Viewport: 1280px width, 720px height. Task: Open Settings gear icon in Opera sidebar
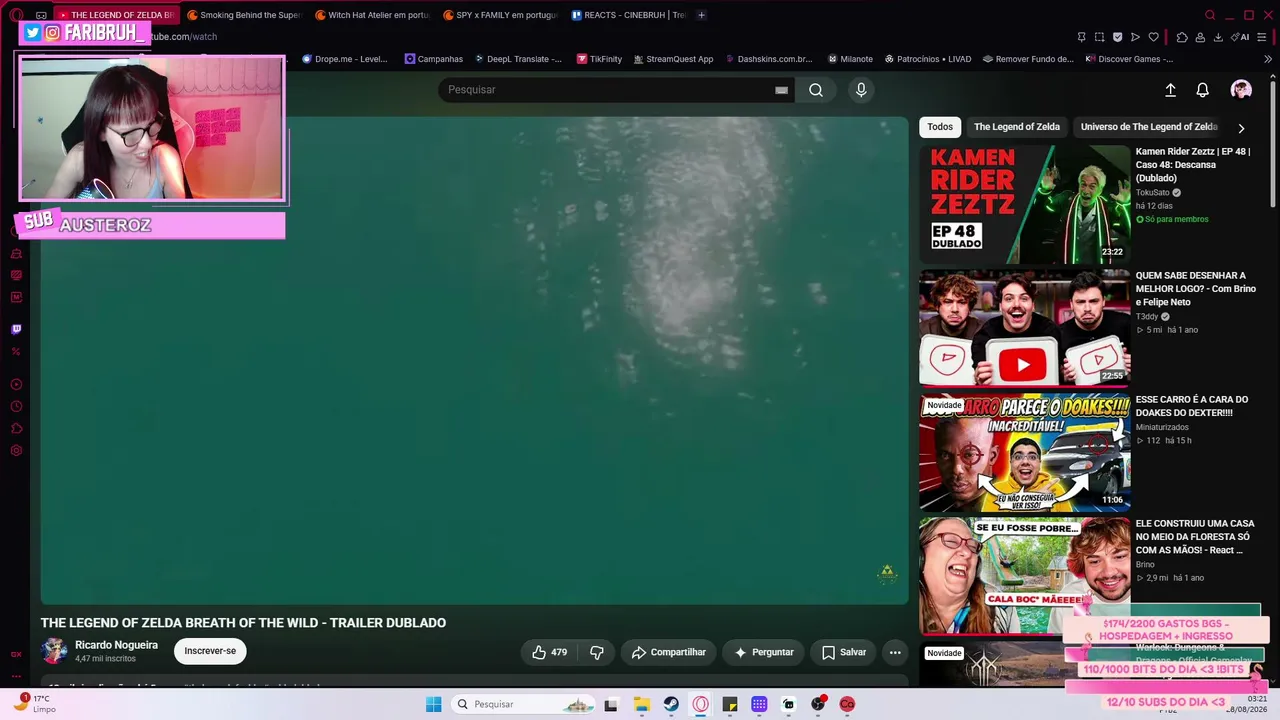(16, 450)
